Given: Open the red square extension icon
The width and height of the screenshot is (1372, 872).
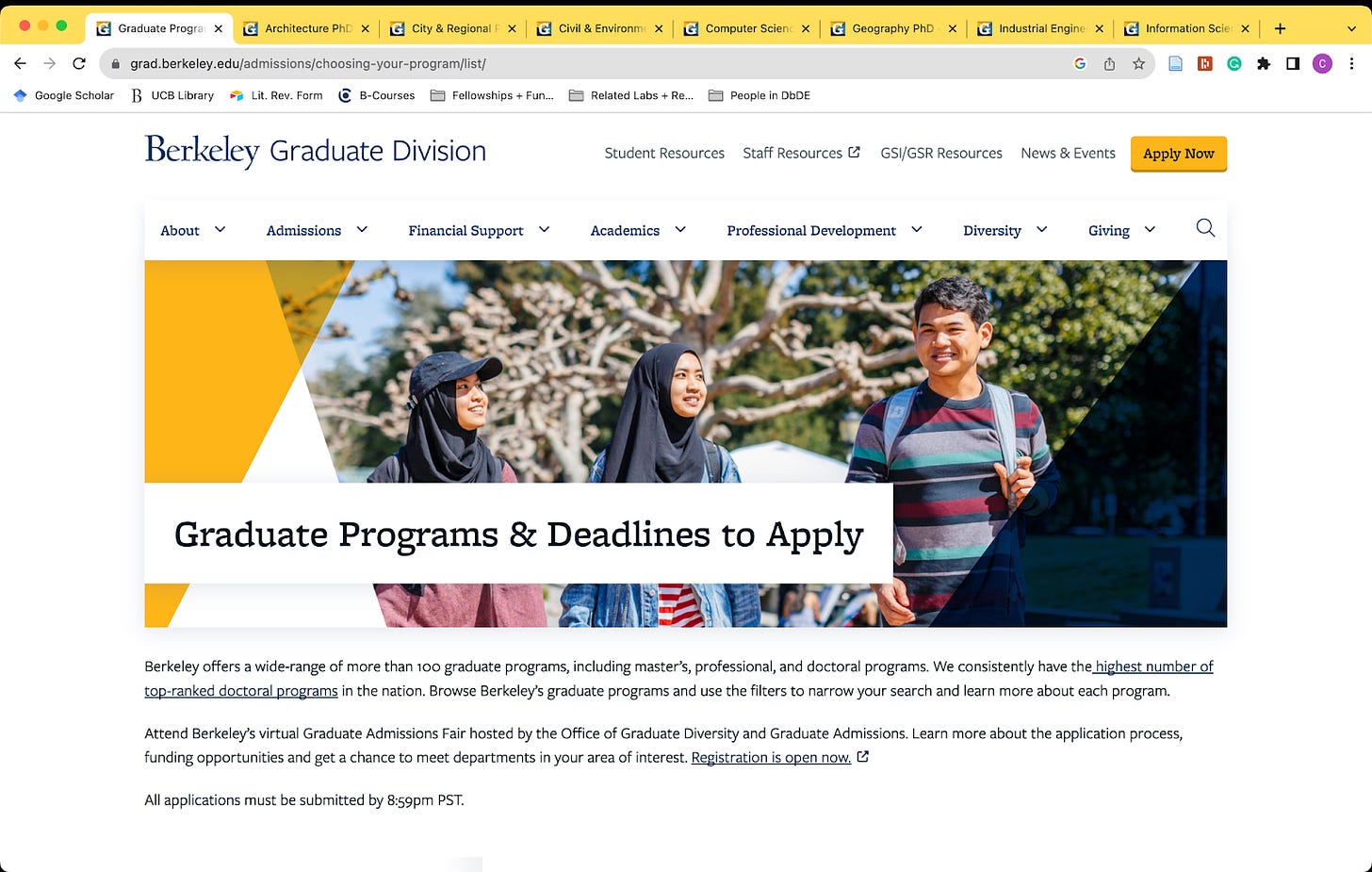Looking at the screenshot, I should [1204, 63].
